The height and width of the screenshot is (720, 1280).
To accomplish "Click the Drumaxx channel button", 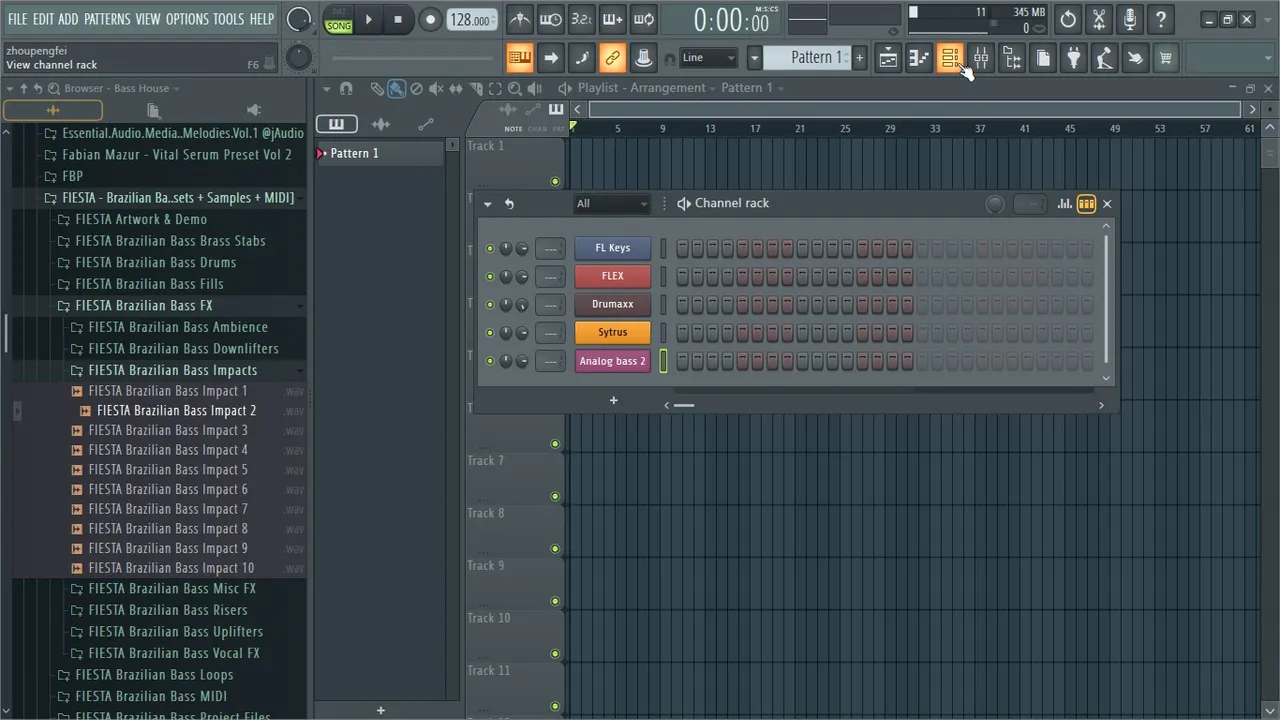I will pyautogui.click(x=613, y=305).
